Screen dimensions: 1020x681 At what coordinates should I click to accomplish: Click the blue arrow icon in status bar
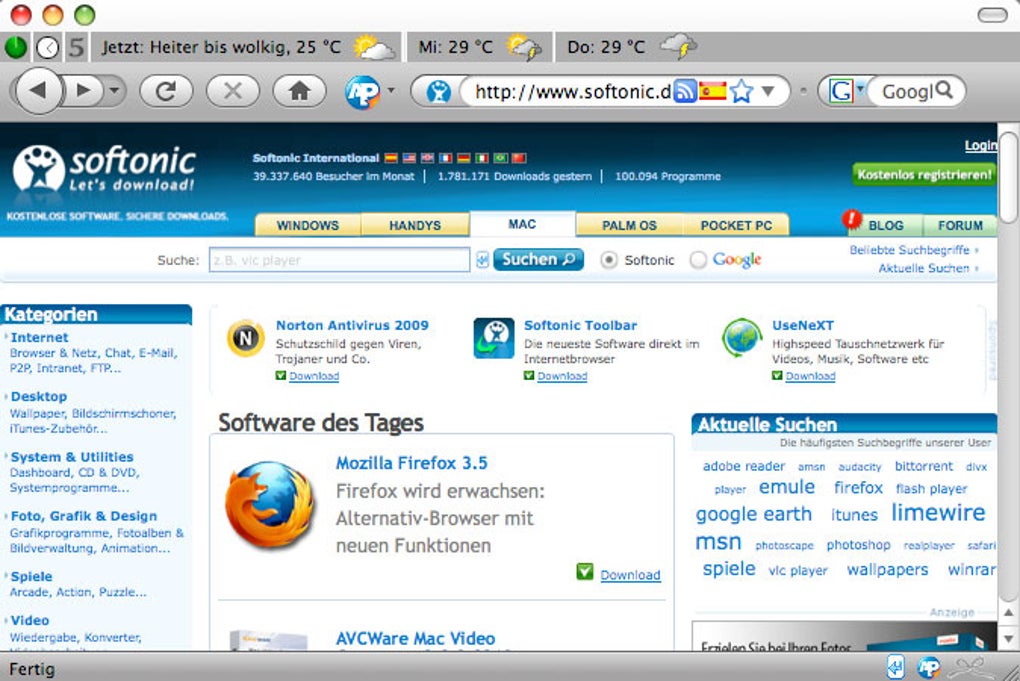(896, 667)
